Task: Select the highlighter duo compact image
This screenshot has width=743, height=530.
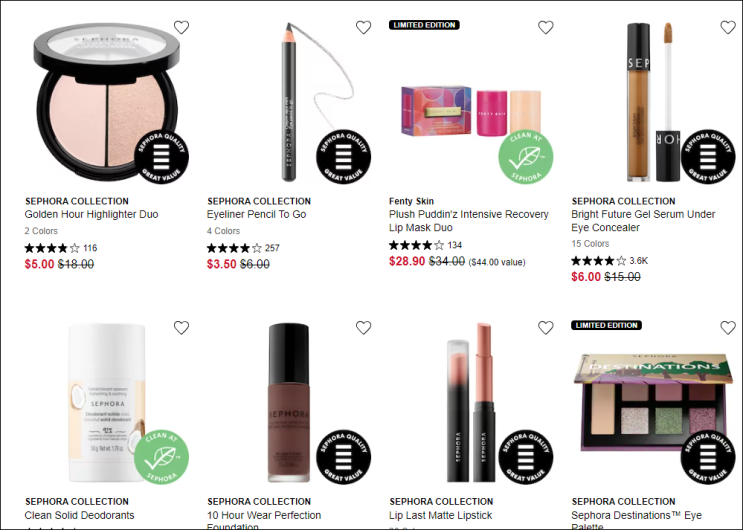Action: click(107, 102)
